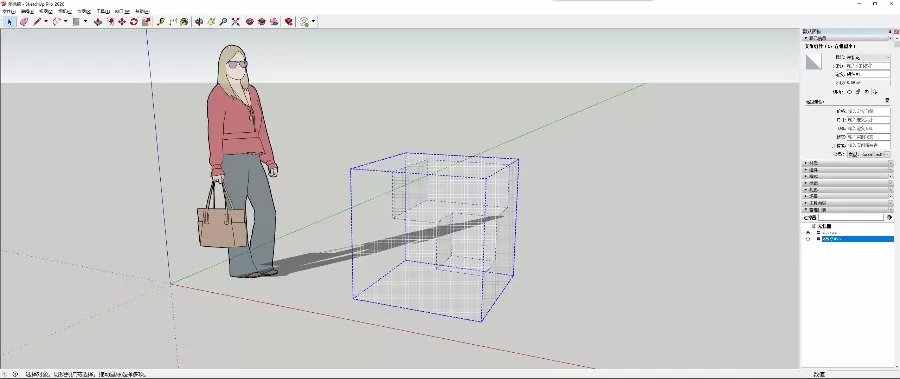Click the tray pin icon
The height and width of the screenshot is (379, 900).
tap(890, 32)
